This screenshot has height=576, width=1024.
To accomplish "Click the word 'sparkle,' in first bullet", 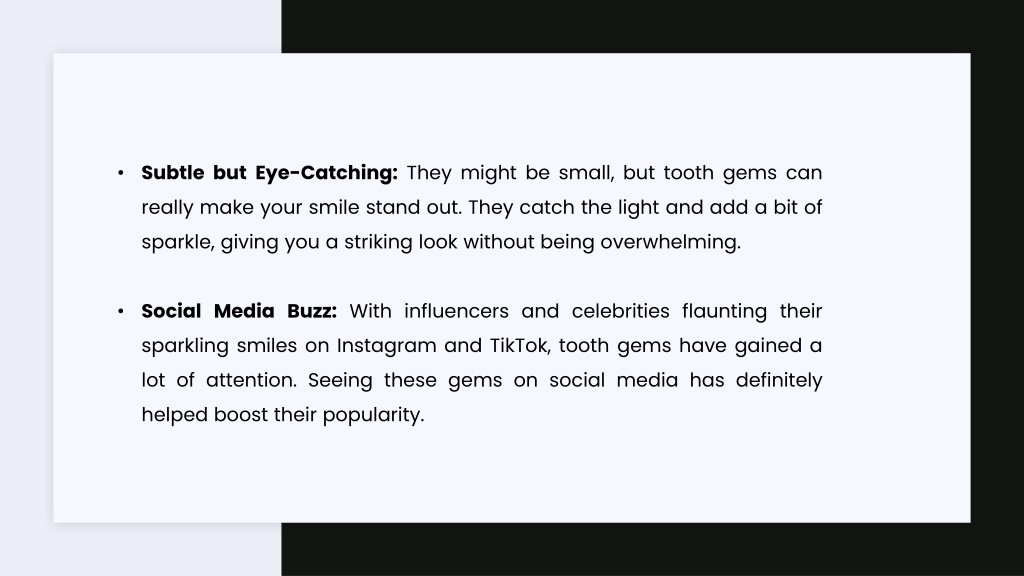I will [178, 243].
